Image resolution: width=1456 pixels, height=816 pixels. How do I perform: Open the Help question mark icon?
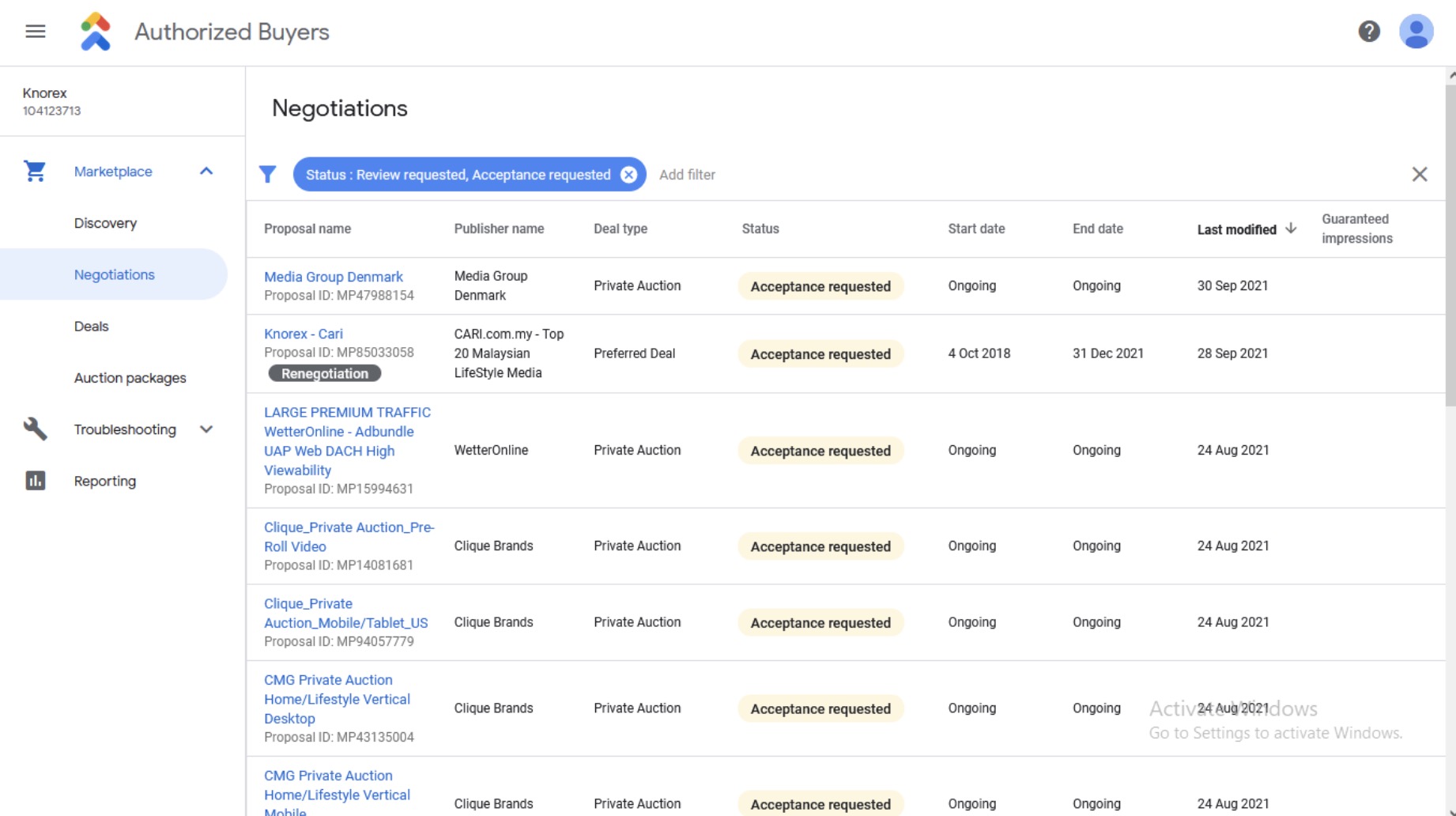1369,32
